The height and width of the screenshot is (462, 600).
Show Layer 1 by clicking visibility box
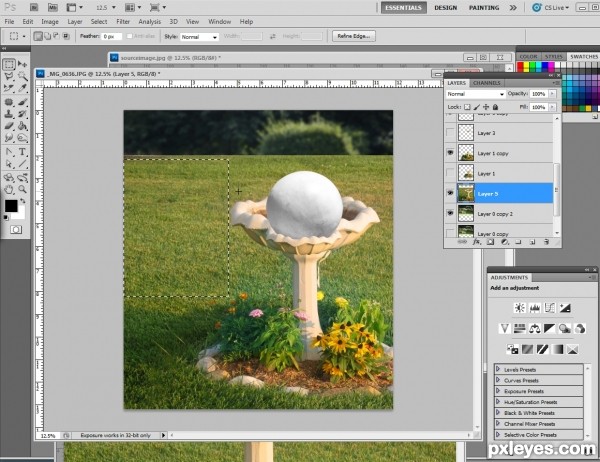click(x=450, y=173)
